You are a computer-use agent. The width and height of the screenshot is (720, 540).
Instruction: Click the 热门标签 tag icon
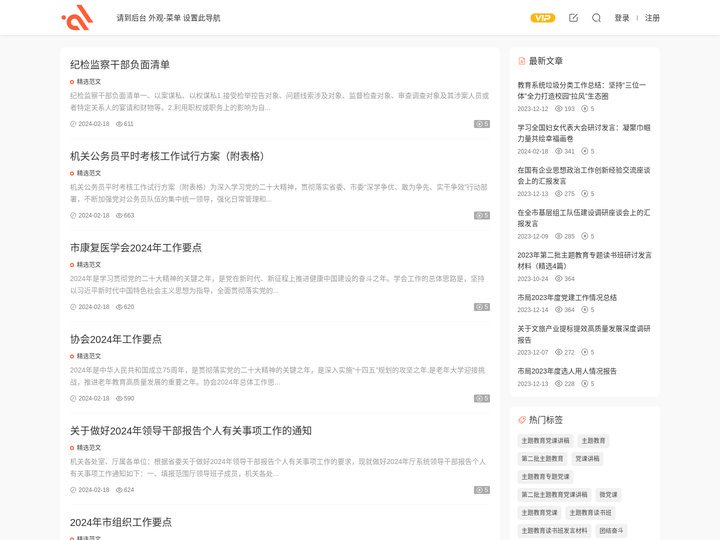[x=522, y=420]
